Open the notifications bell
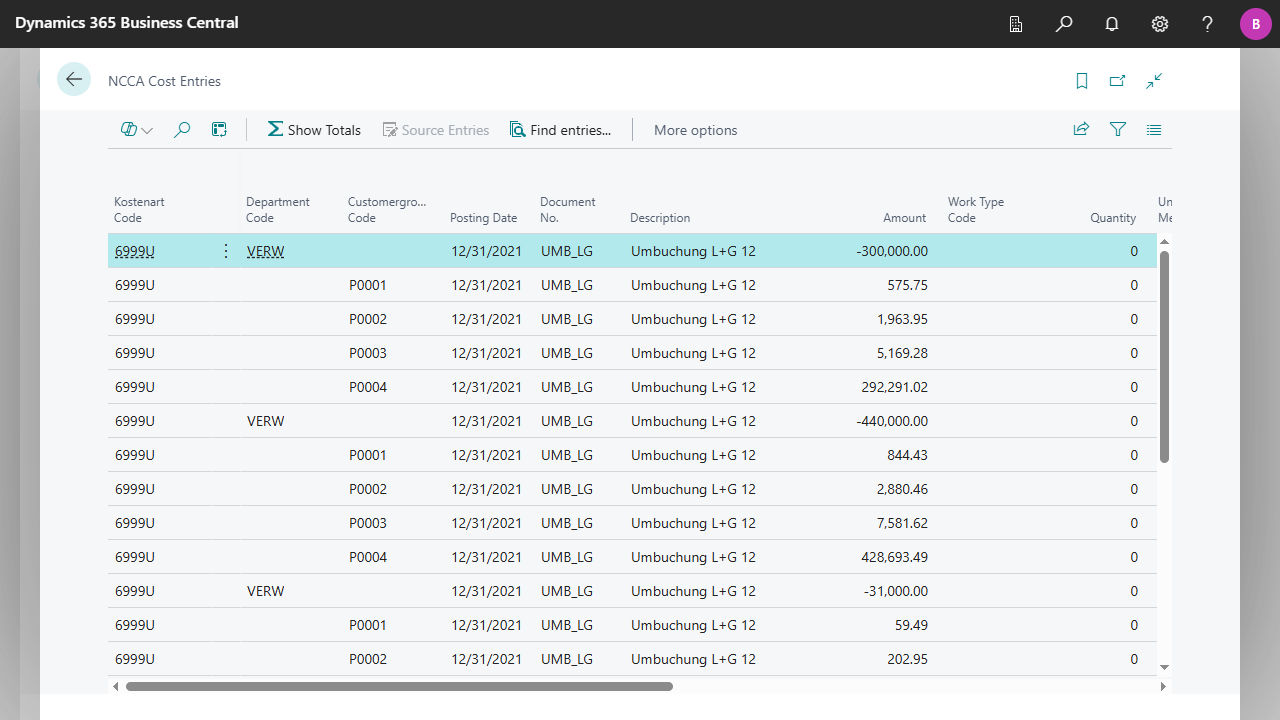 tap(1112, 24)
